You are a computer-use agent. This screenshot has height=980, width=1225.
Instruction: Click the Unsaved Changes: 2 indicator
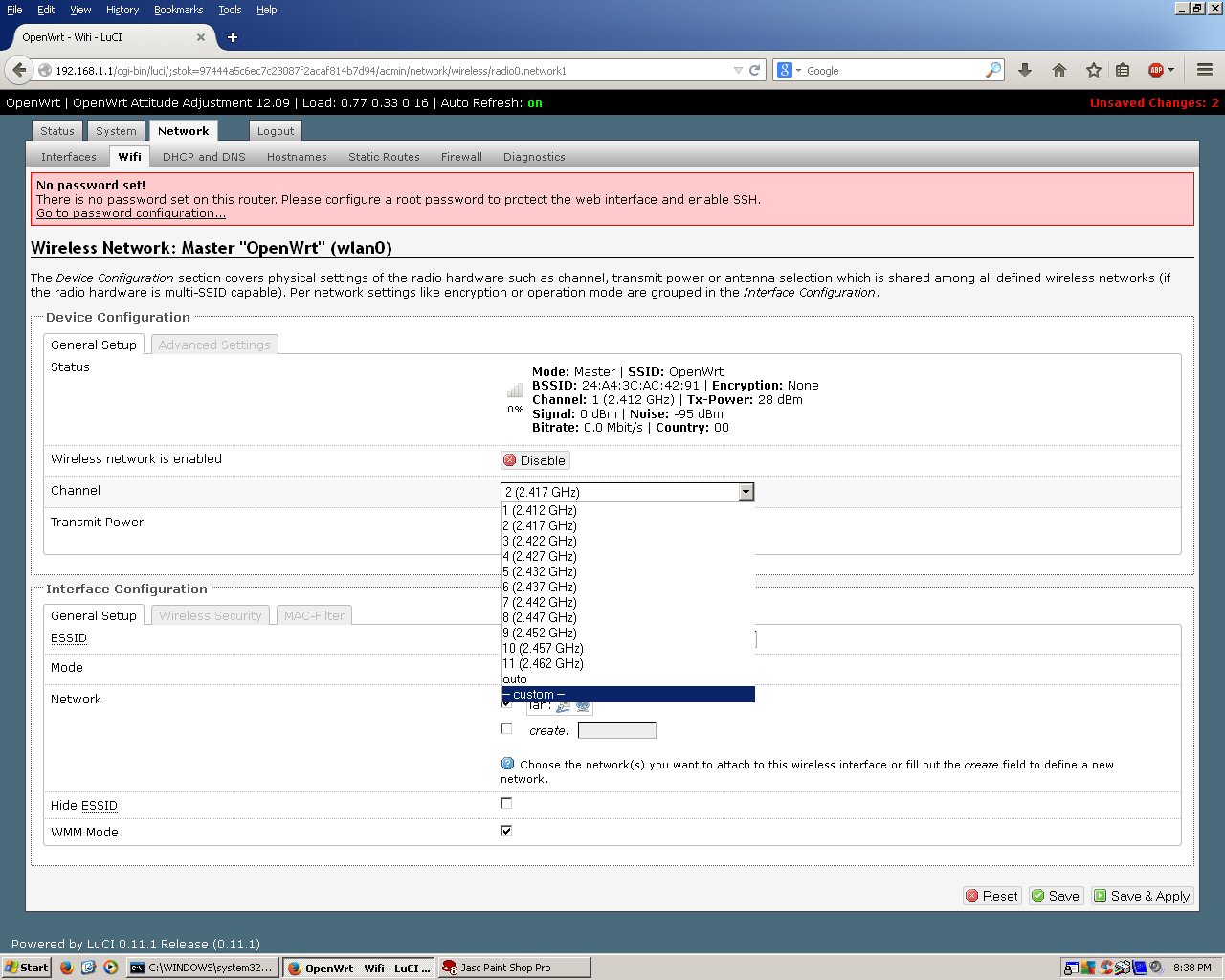[x=1154, y=102]
